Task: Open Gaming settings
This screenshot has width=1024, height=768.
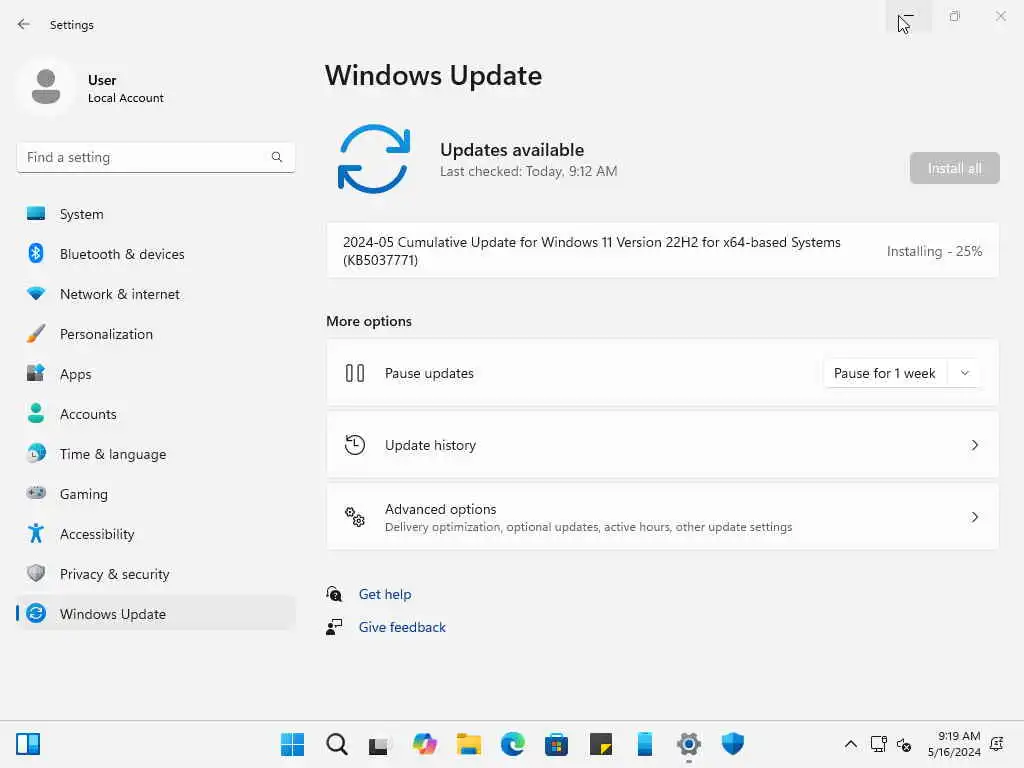Action: tap(155, 494)
